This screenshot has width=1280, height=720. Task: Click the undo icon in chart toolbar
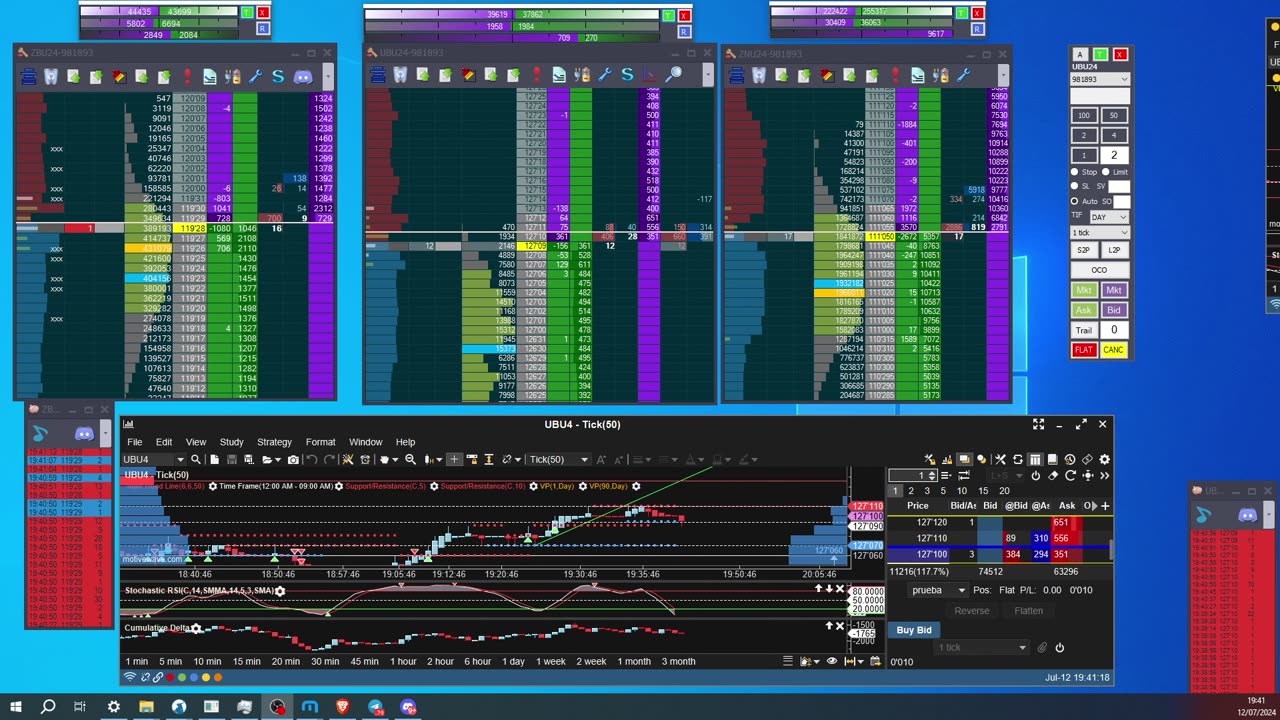312,459
